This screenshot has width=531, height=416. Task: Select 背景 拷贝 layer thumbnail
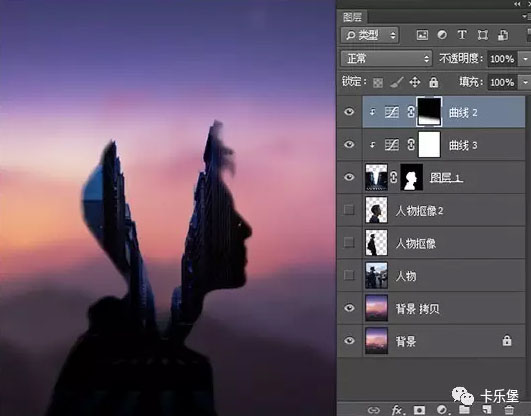point(377,308)
